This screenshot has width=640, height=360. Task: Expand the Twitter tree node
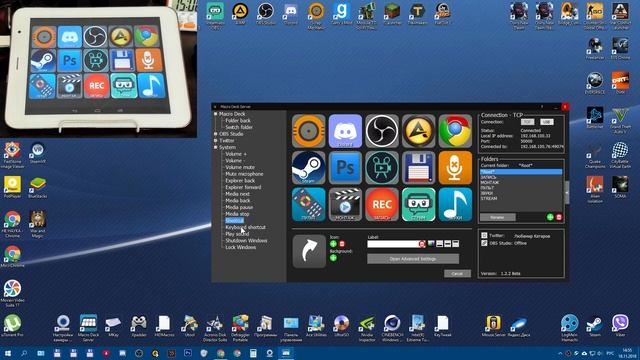(216, 140)
